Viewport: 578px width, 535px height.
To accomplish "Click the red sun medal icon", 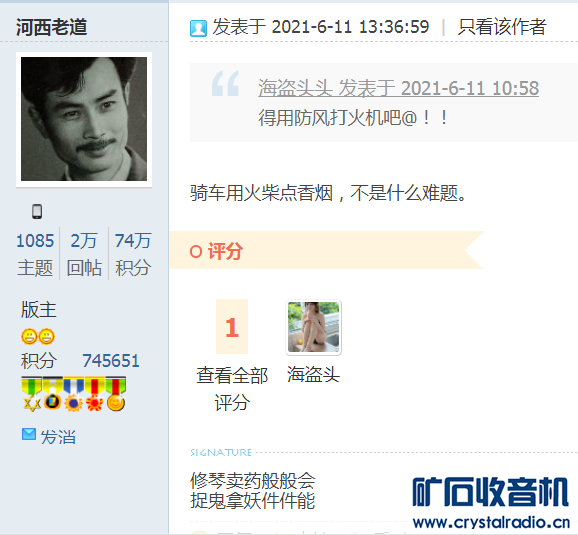I will (94, 394).
